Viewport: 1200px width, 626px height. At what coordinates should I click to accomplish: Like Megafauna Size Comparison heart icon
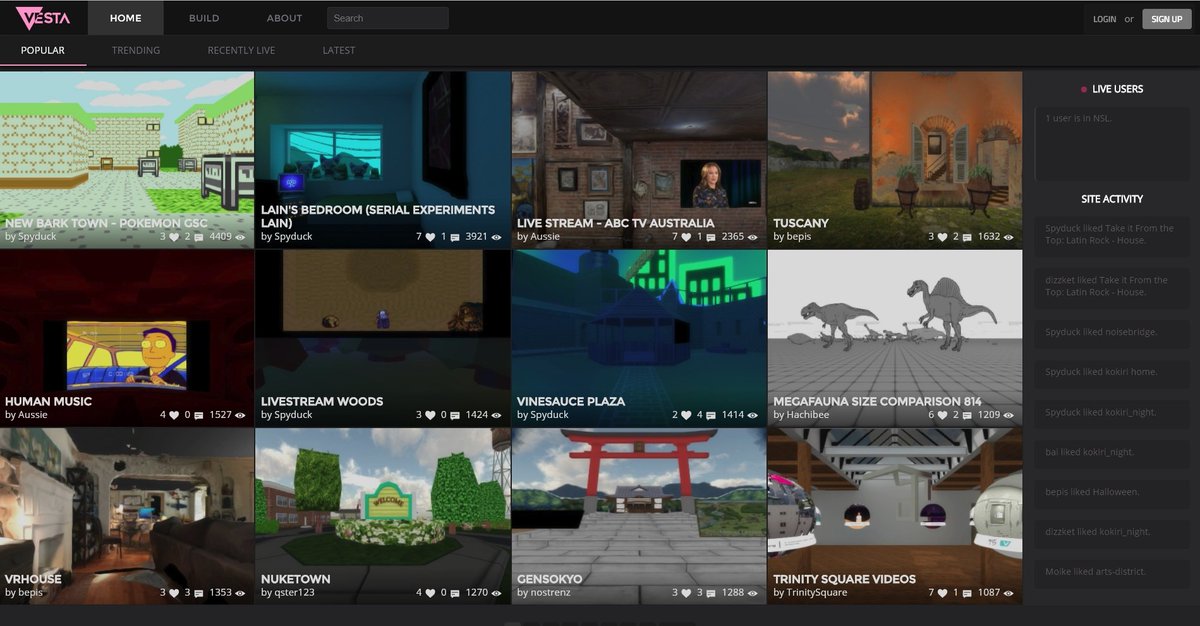coord(942,415)
